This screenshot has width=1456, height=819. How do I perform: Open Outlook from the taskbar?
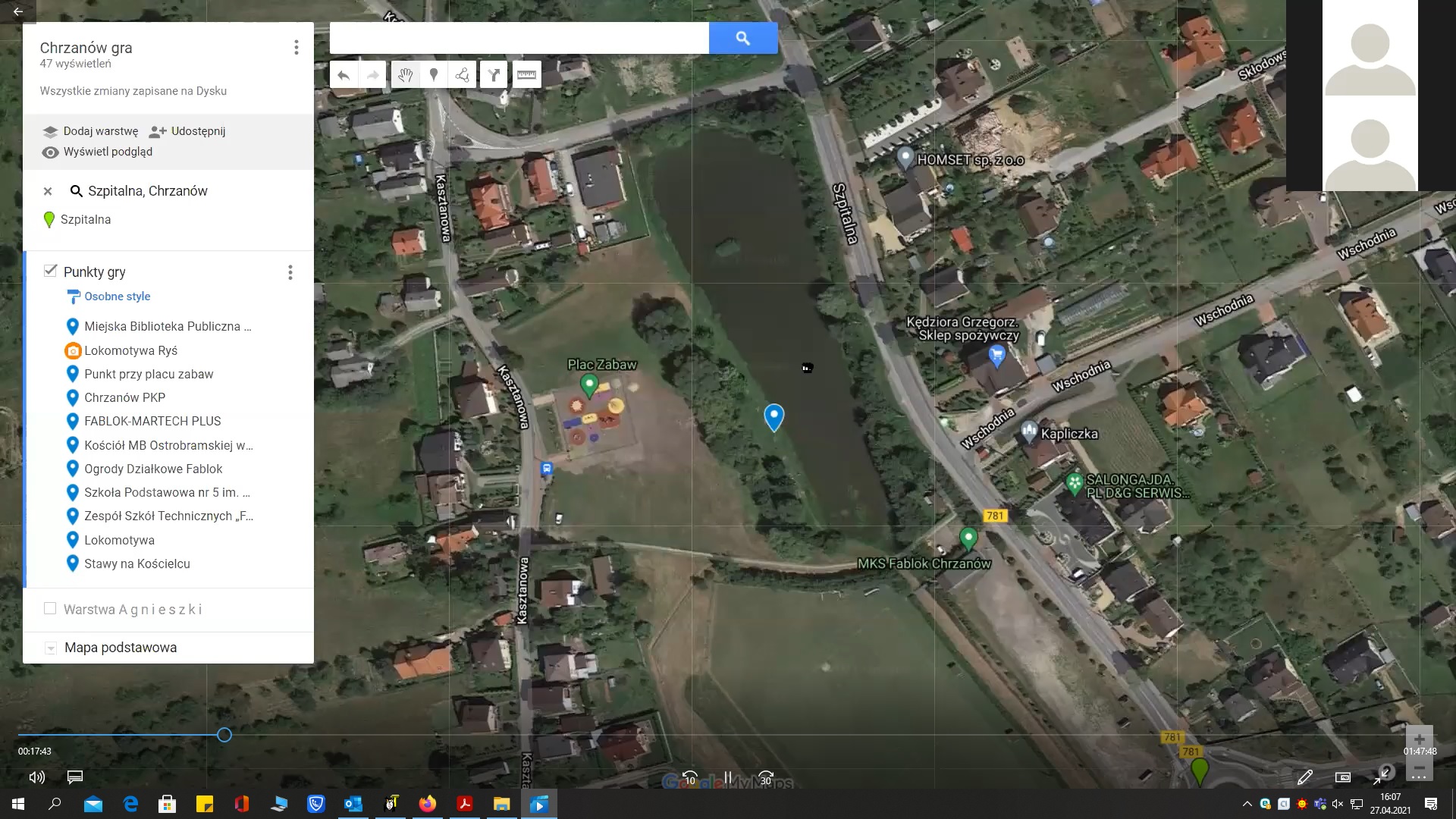pyautogui.click(x=353, y=804)
